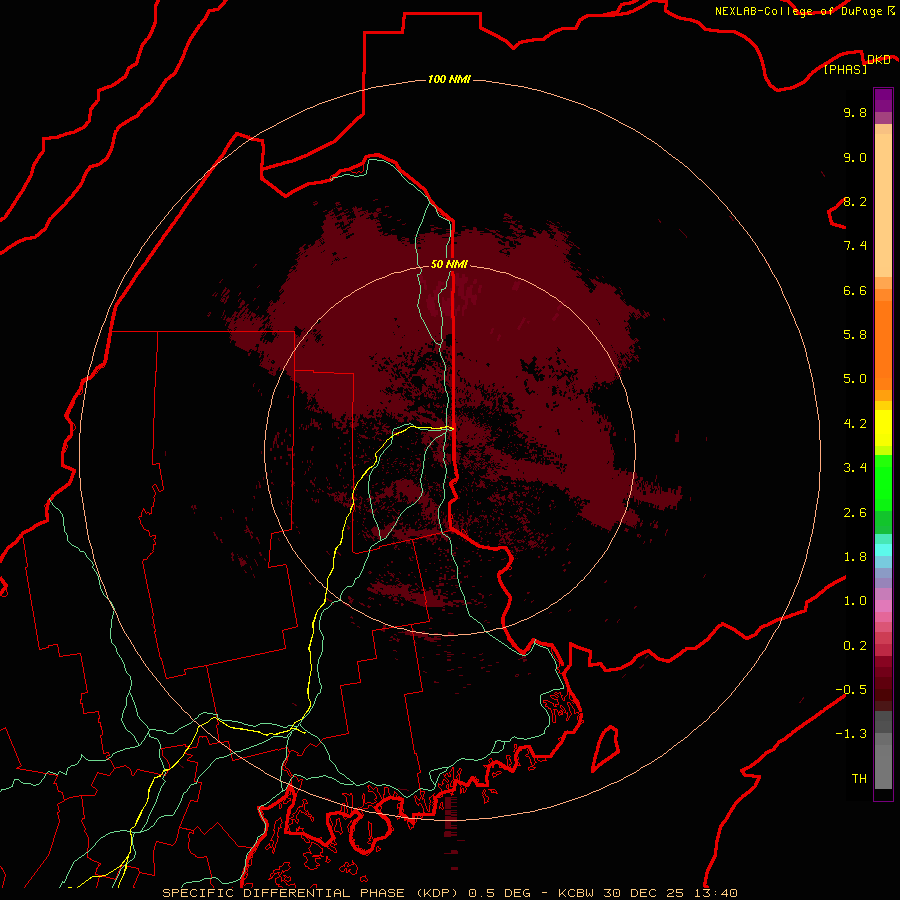
Task: Click the 9.8 value on the scale
Action: [855, 112]
